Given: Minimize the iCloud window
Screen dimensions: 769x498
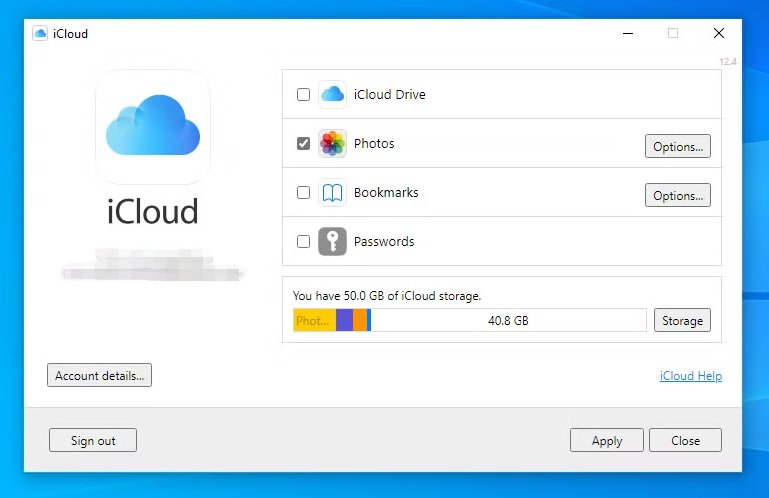Looking at the screenshot, I should tap(628, 33).
